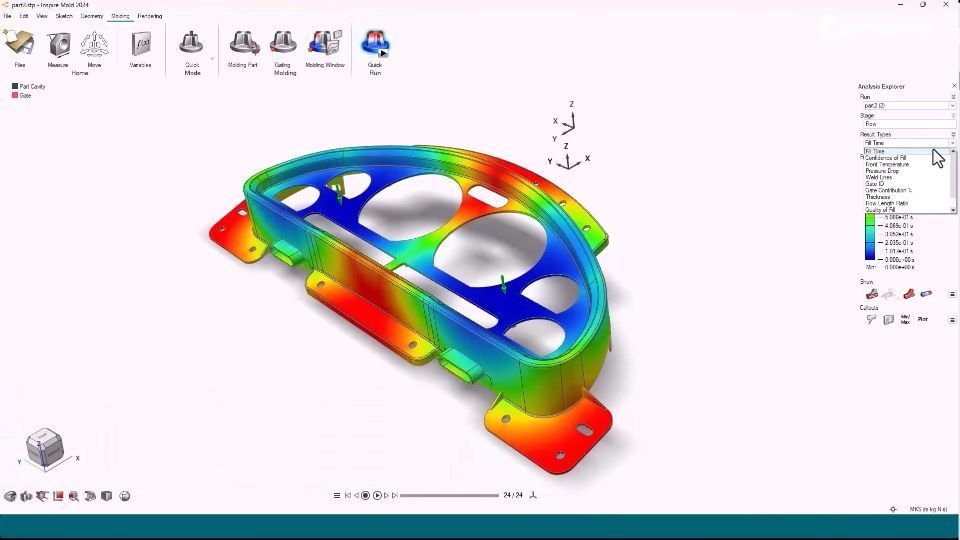960x540 pixels.
Task: Choose the Molding Part tool
Action: [243, 48]
